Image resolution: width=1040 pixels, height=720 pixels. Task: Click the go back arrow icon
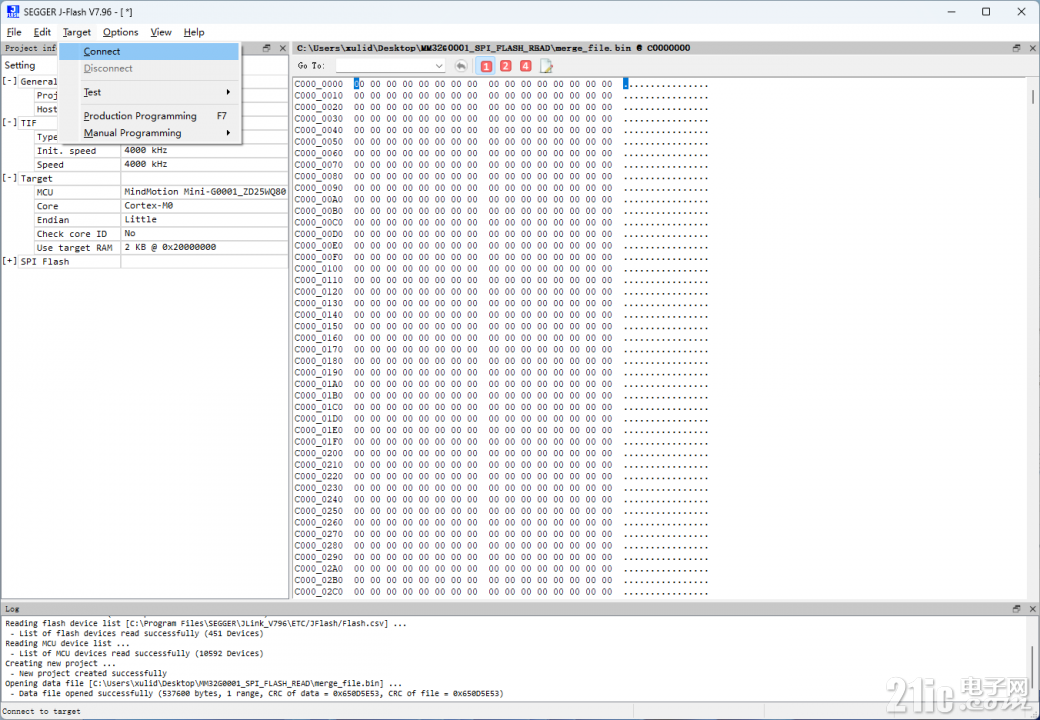pos(461,66)
